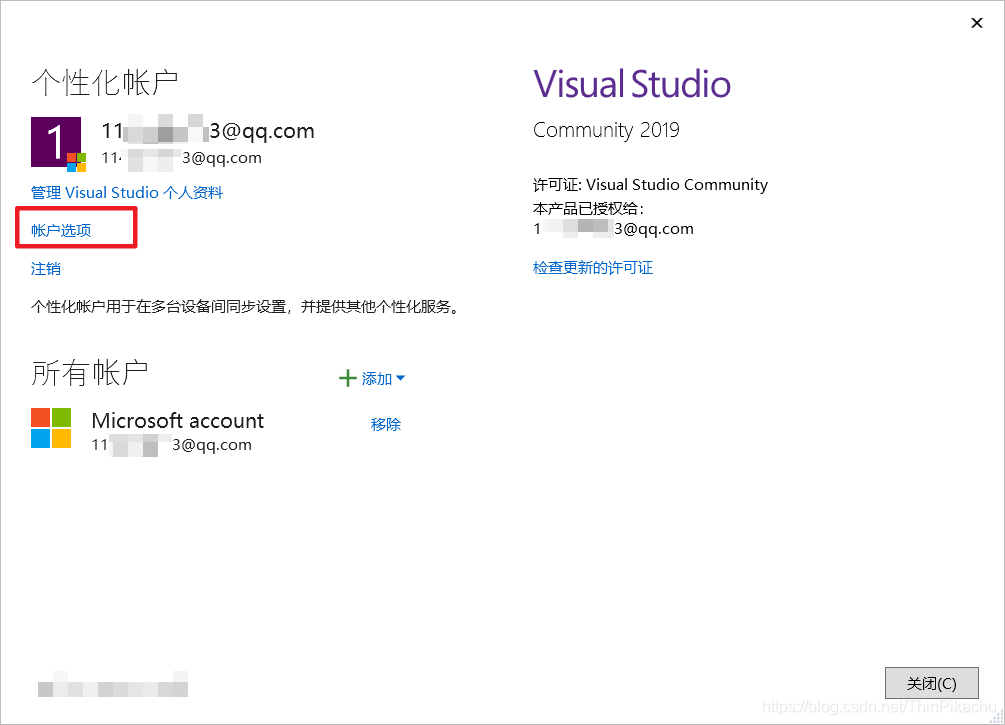
Task: Click the 本产品已授权给 label
Action: click(x=588, y=209)
